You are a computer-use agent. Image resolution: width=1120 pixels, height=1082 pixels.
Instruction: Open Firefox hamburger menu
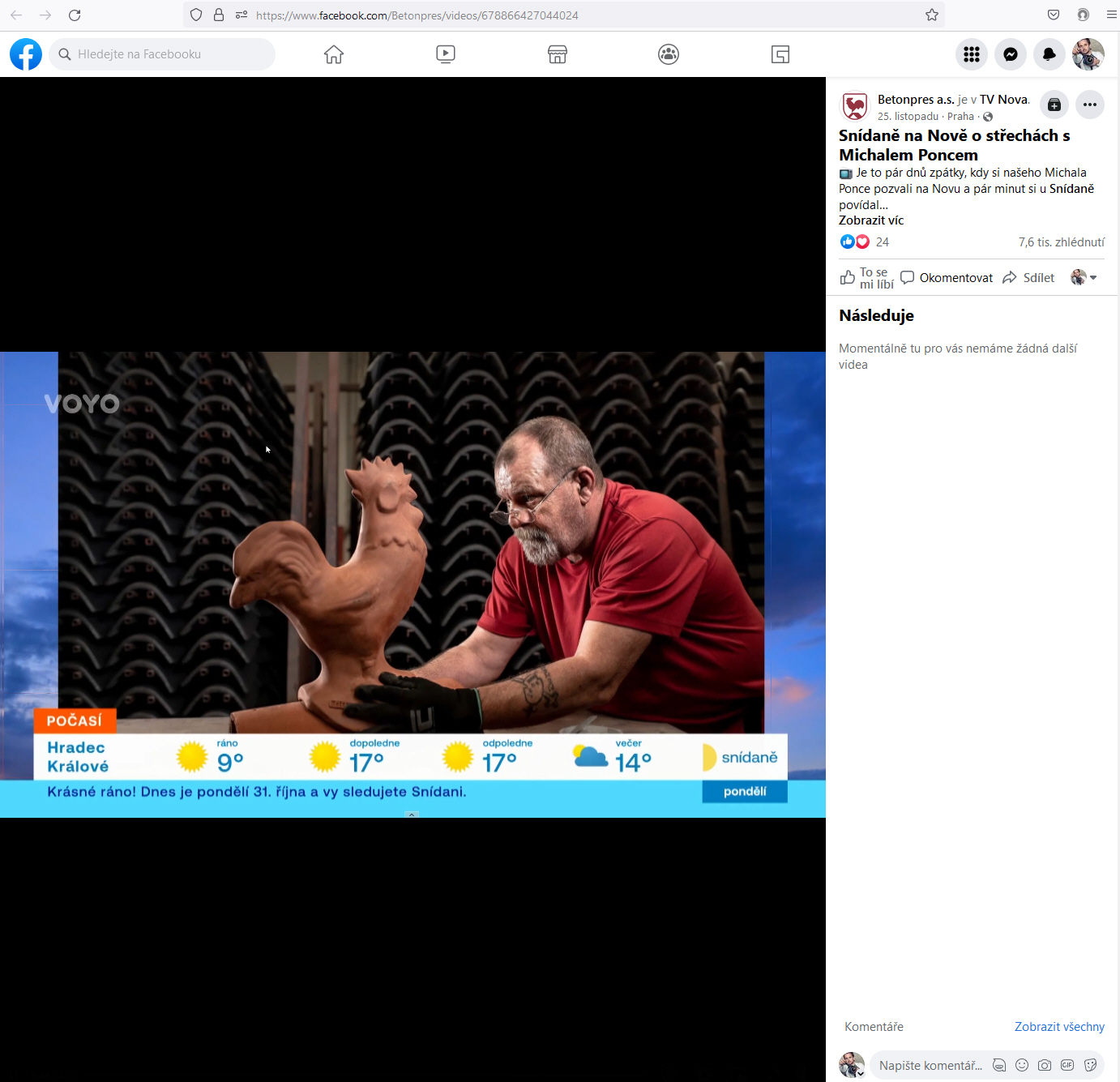coord(1112,15)
